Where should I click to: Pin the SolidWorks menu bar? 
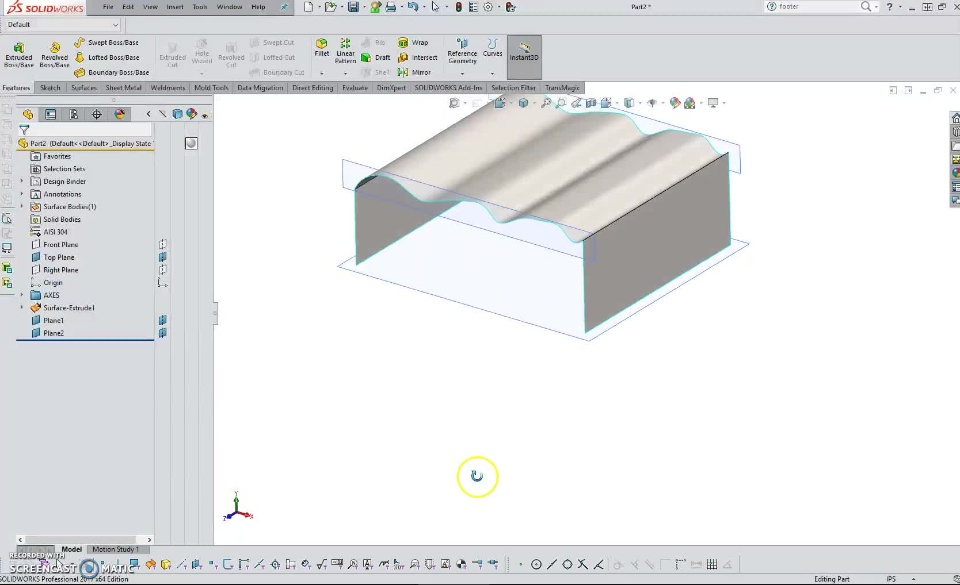[284, 7]
